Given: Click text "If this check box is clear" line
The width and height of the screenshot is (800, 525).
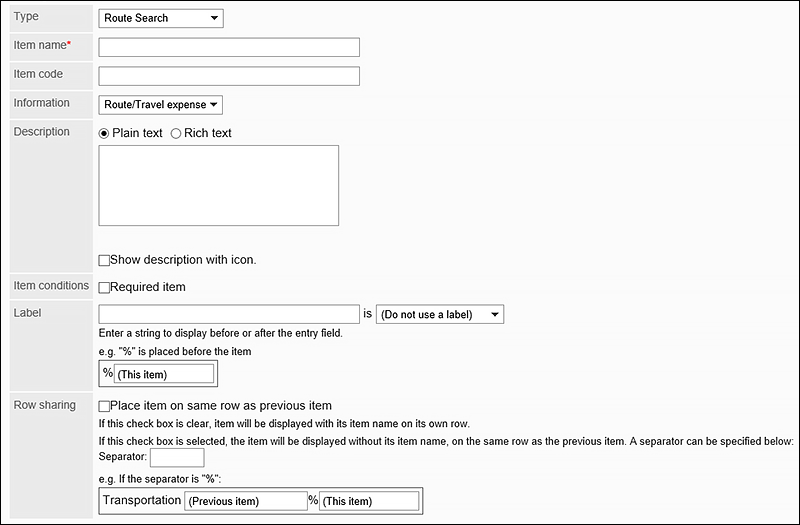Looking at the screenshot, I should click(284, 423).
